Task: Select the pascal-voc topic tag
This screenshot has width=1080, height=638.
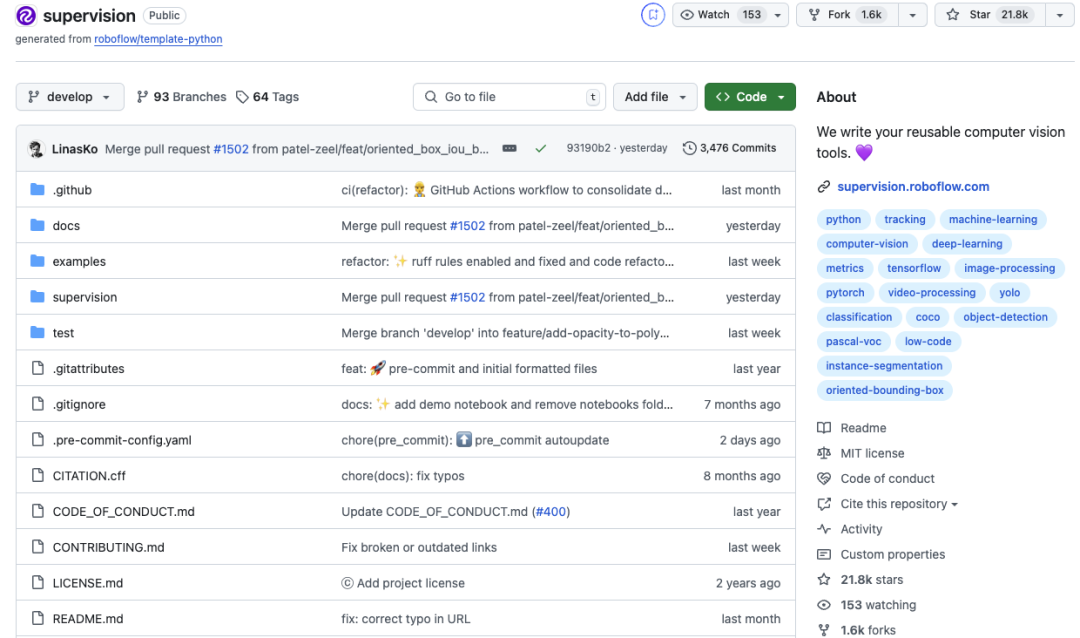Action: (853, 341)
